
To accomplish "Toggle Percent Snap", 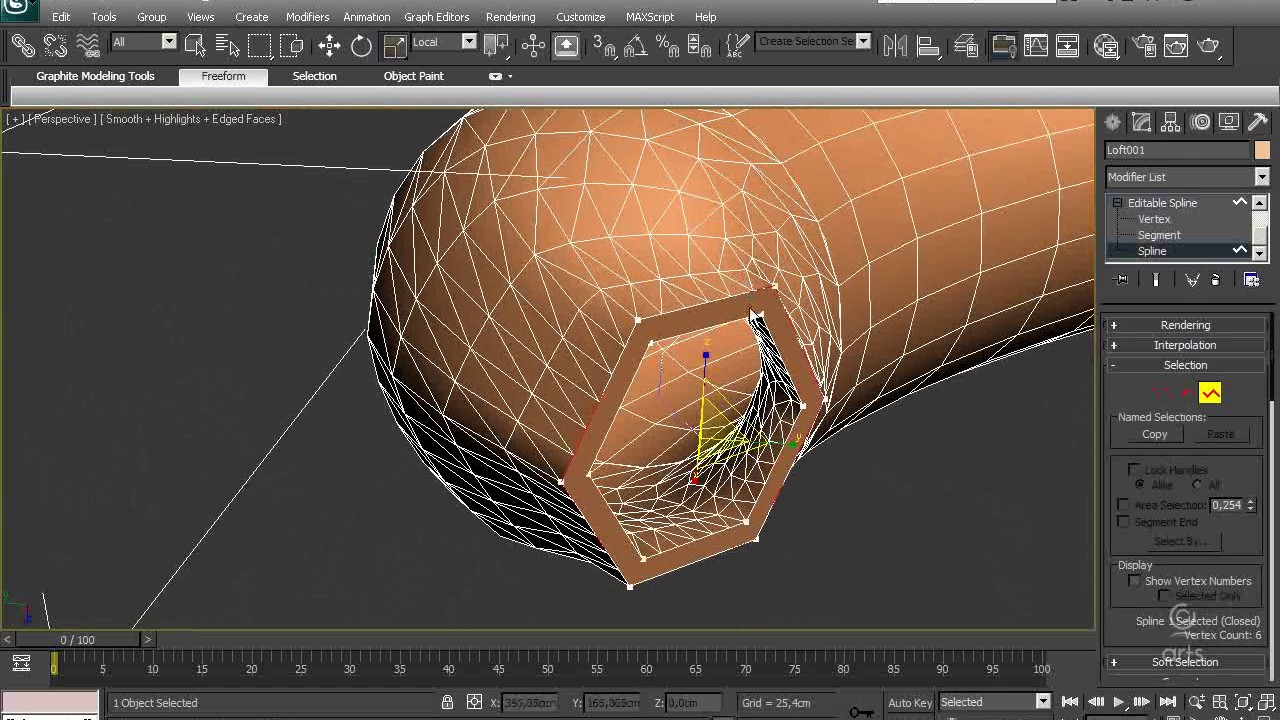I will click(667, 44).
